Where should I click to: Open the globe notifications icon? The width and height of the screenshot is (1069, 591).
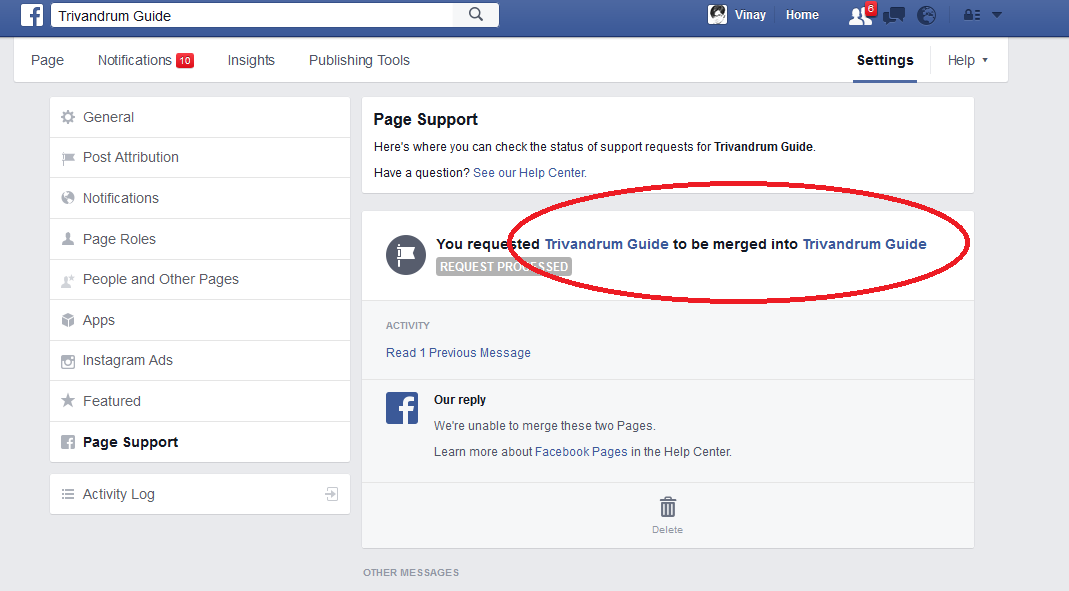(927, 15)
